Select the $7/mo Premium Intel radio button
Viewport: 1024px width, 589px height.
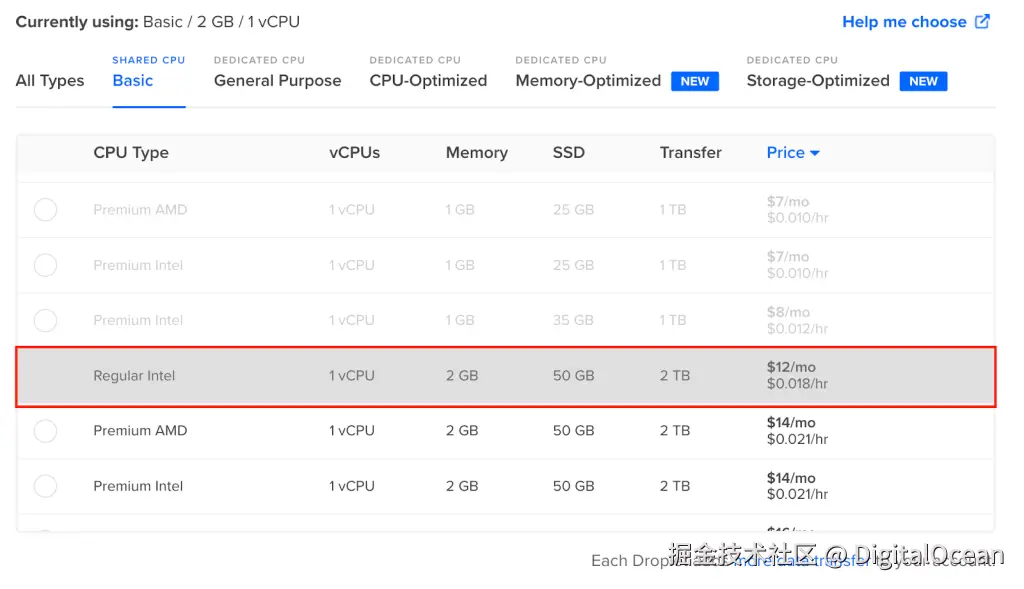(x=45, y=265)
